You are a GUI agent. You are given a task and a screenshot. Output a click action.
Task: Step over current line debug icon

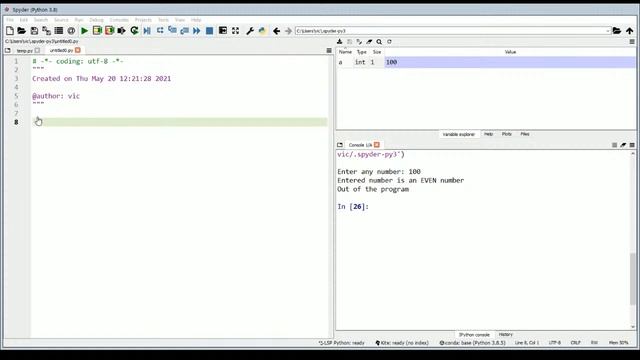point(160,31)
